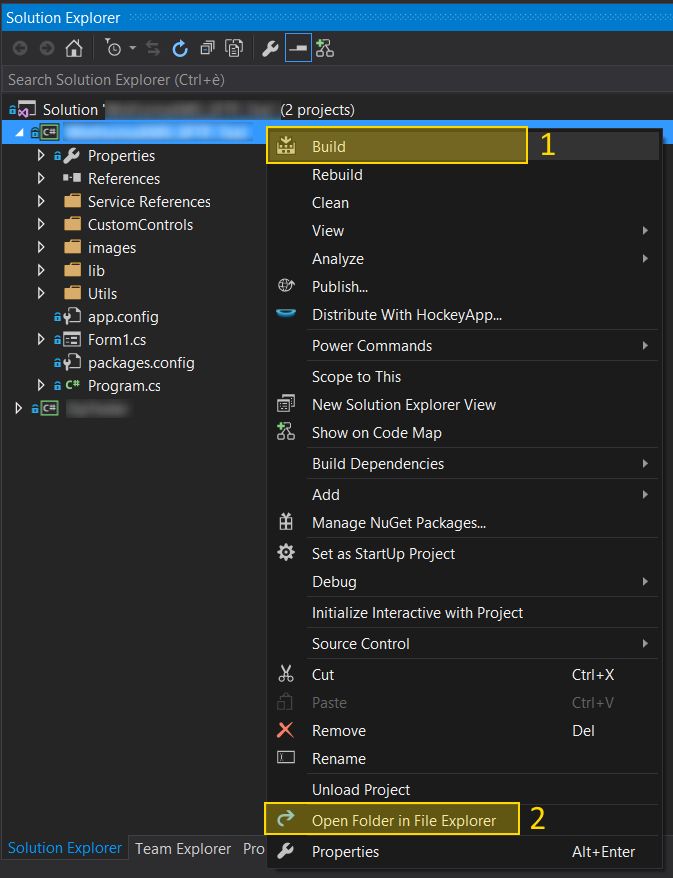The image size is (673, 878).
Task: Choose Scope to This
Action: pos(462,377)
